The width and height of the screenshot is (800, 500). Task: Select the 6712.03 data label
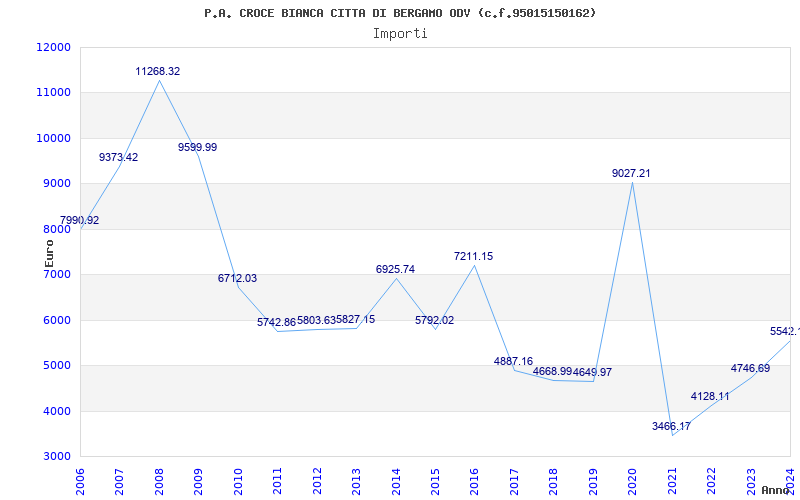[x=237, y=278]
